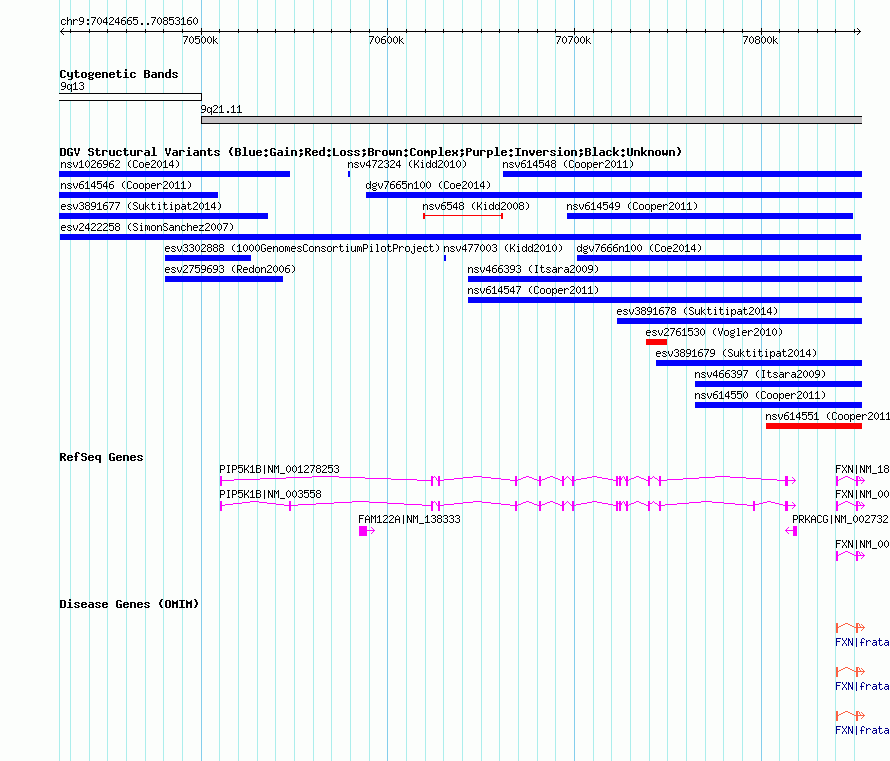
Task: Click the esv3891677 (Suktitipat2014) label
Action: pyautogui.click(x=141, y=206)
